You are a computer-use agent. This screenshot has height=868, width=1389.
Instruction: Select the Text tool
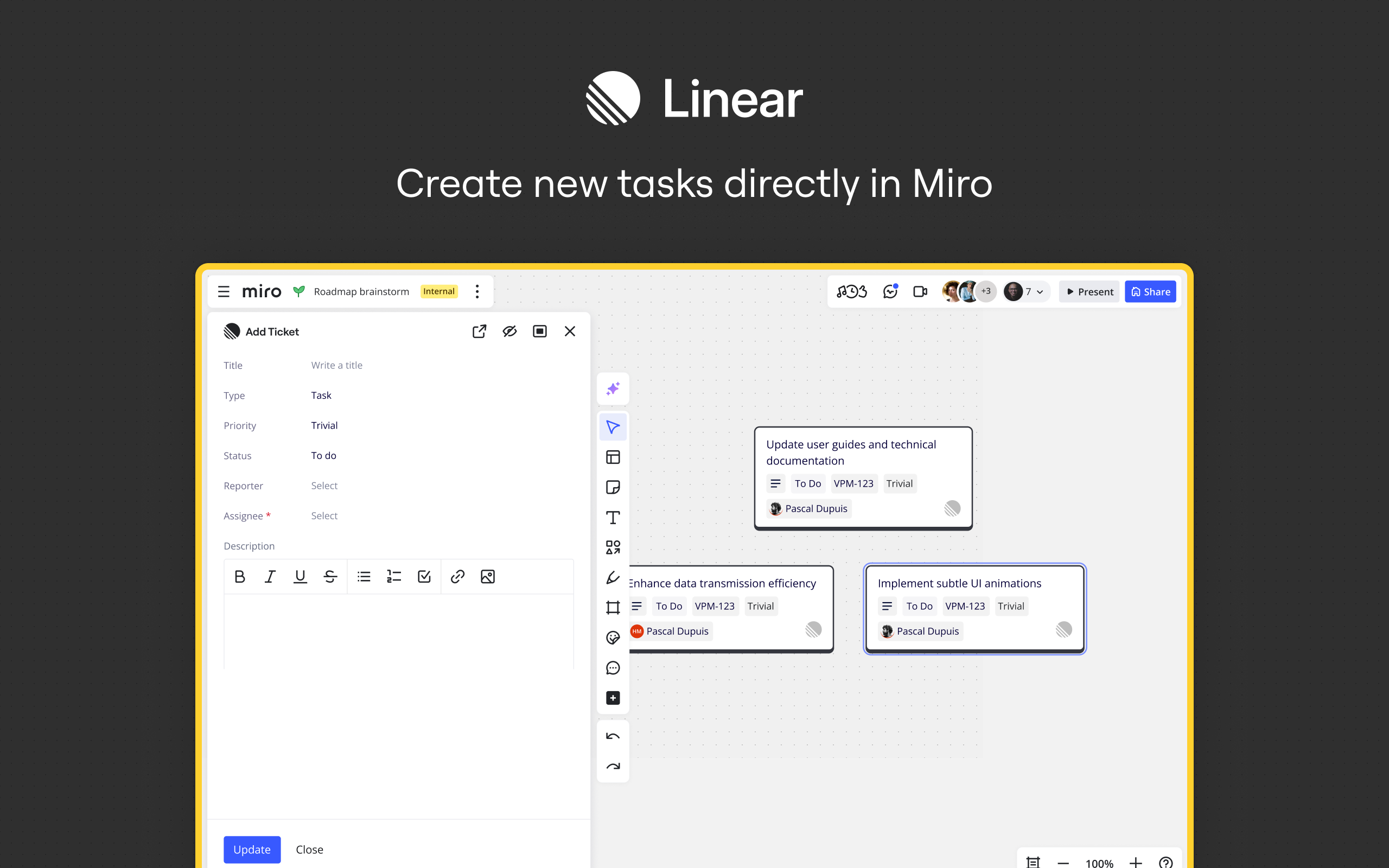tap(613, 517)
